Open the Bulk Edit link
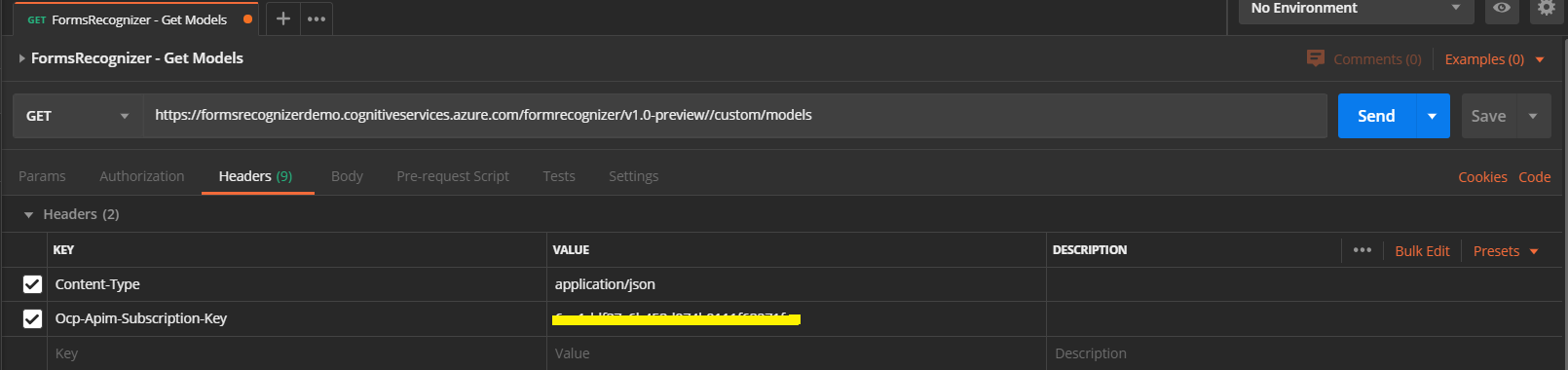1568x370 pixels. (x=1422, y=251)
